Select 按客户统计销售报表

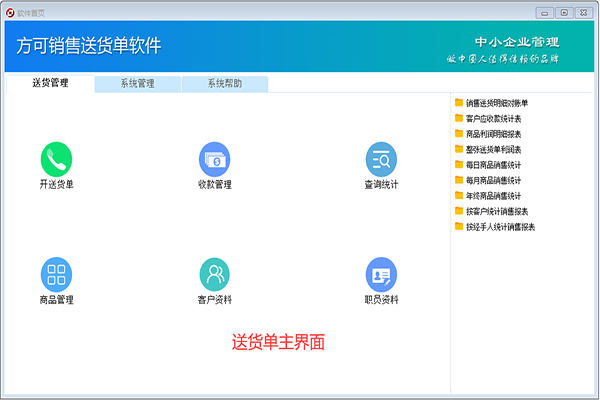(497, 211)
